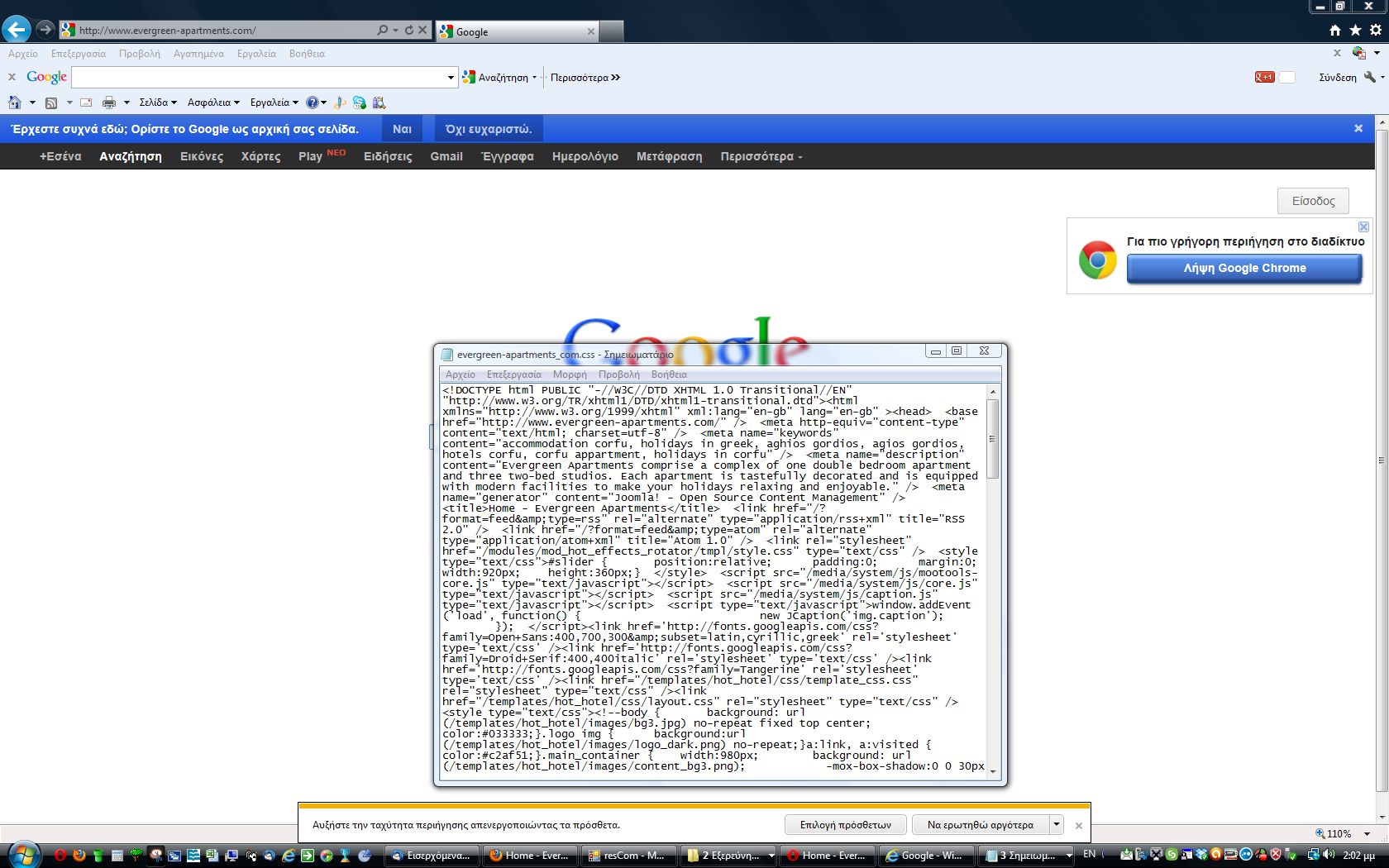Click the Google +1 button in toolbar
Viewport: 1389px width, 868px height.
[1265, 77]
